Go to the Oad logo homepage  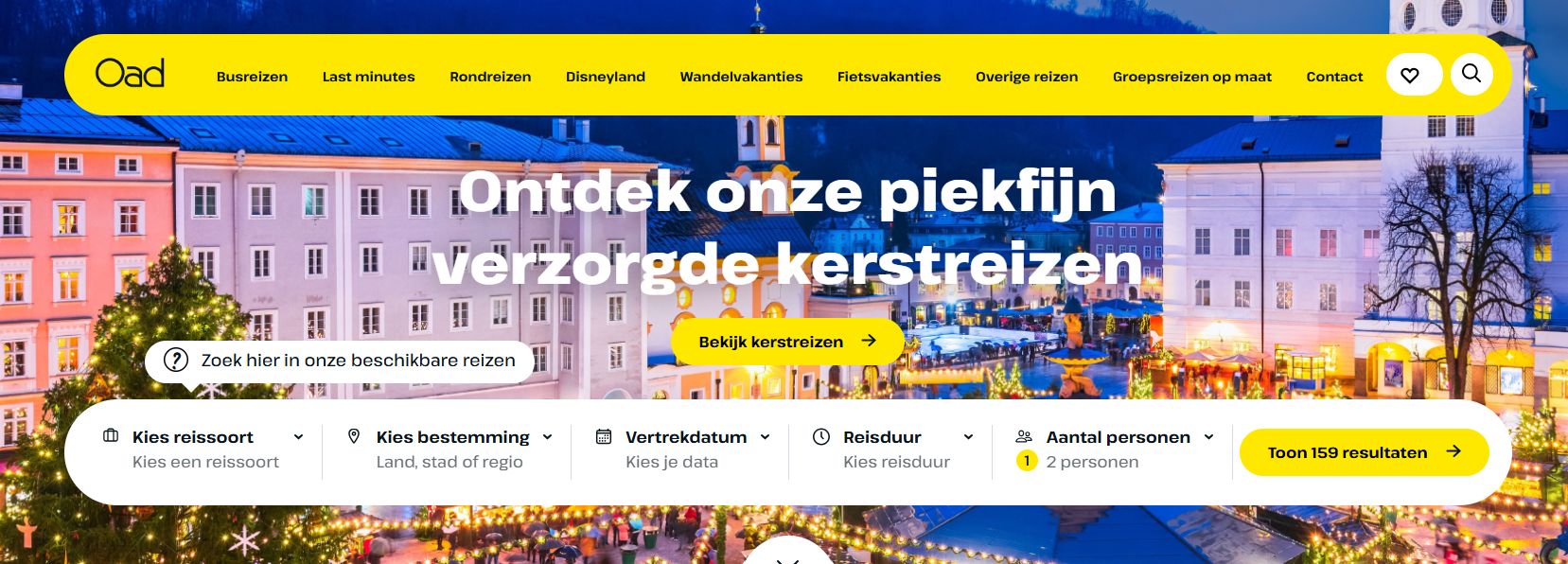pos(131,74)
